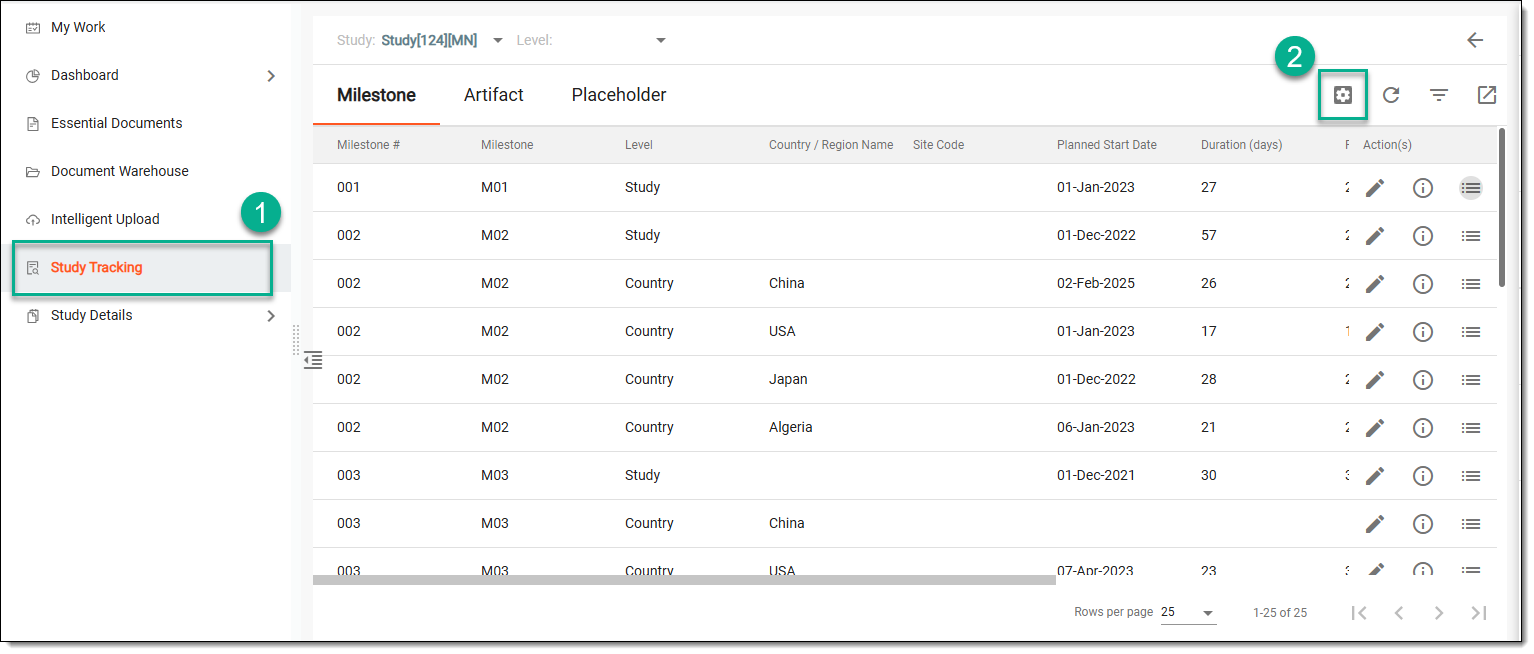
Task: Open list menu for 002 M02 Study row
Action: pyautogui.click(x=1471, y=236)
